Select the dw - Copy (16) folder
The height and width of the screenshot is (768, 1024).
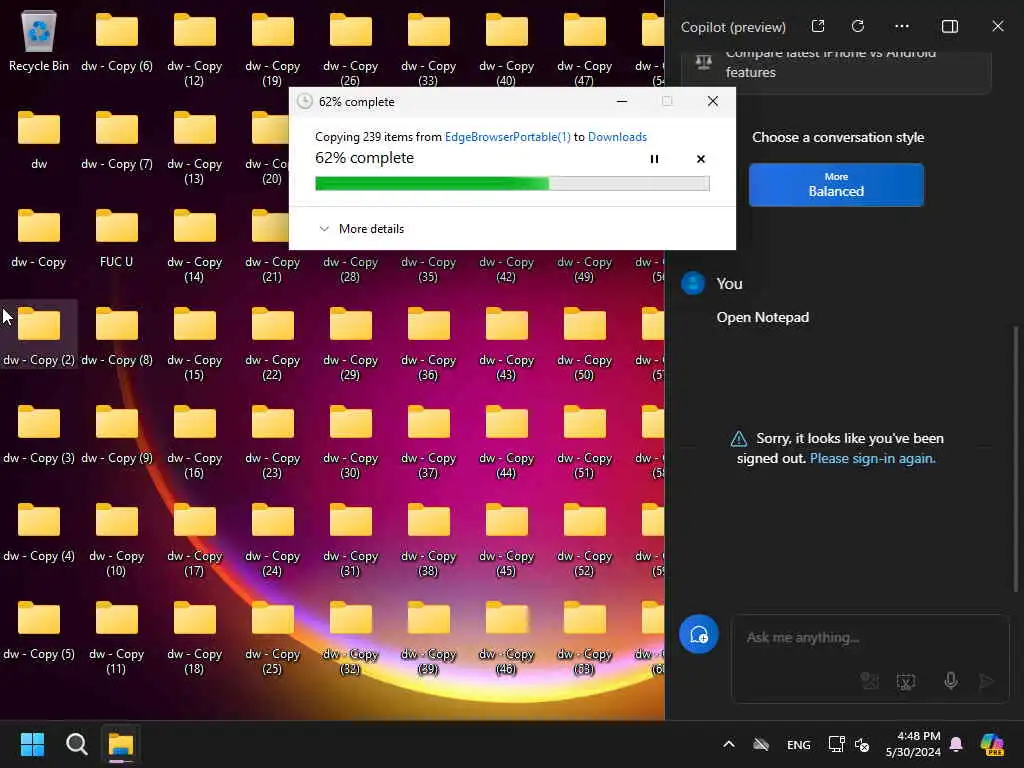coord(194,440)
